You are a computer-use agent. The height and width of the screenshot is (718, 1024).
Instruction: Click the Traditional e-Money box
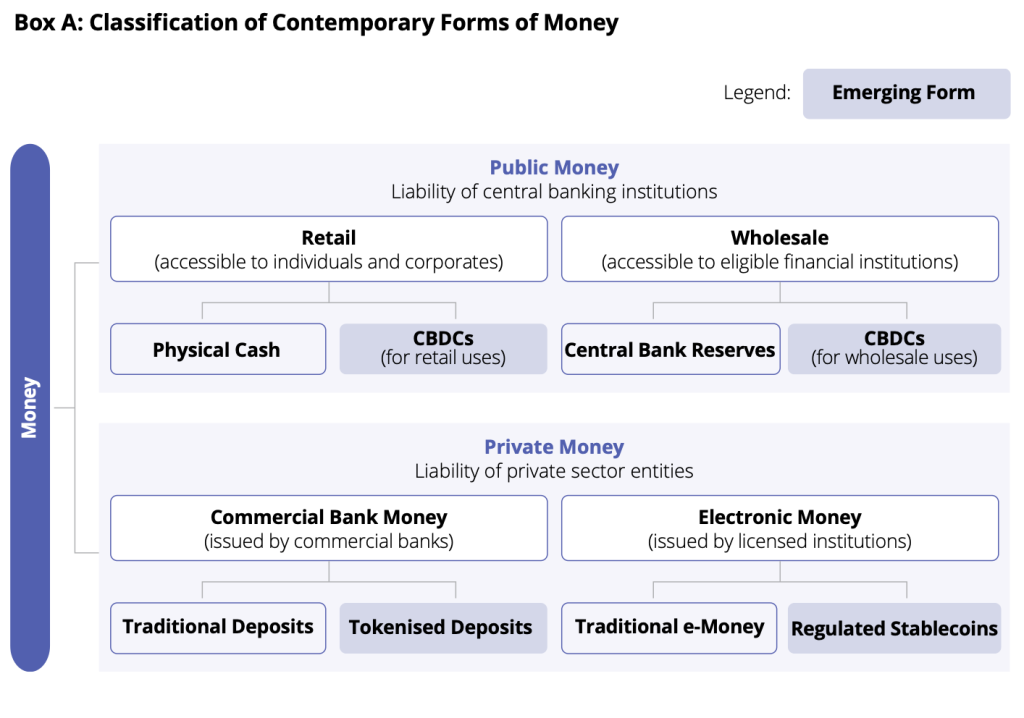tap(669, 628)
